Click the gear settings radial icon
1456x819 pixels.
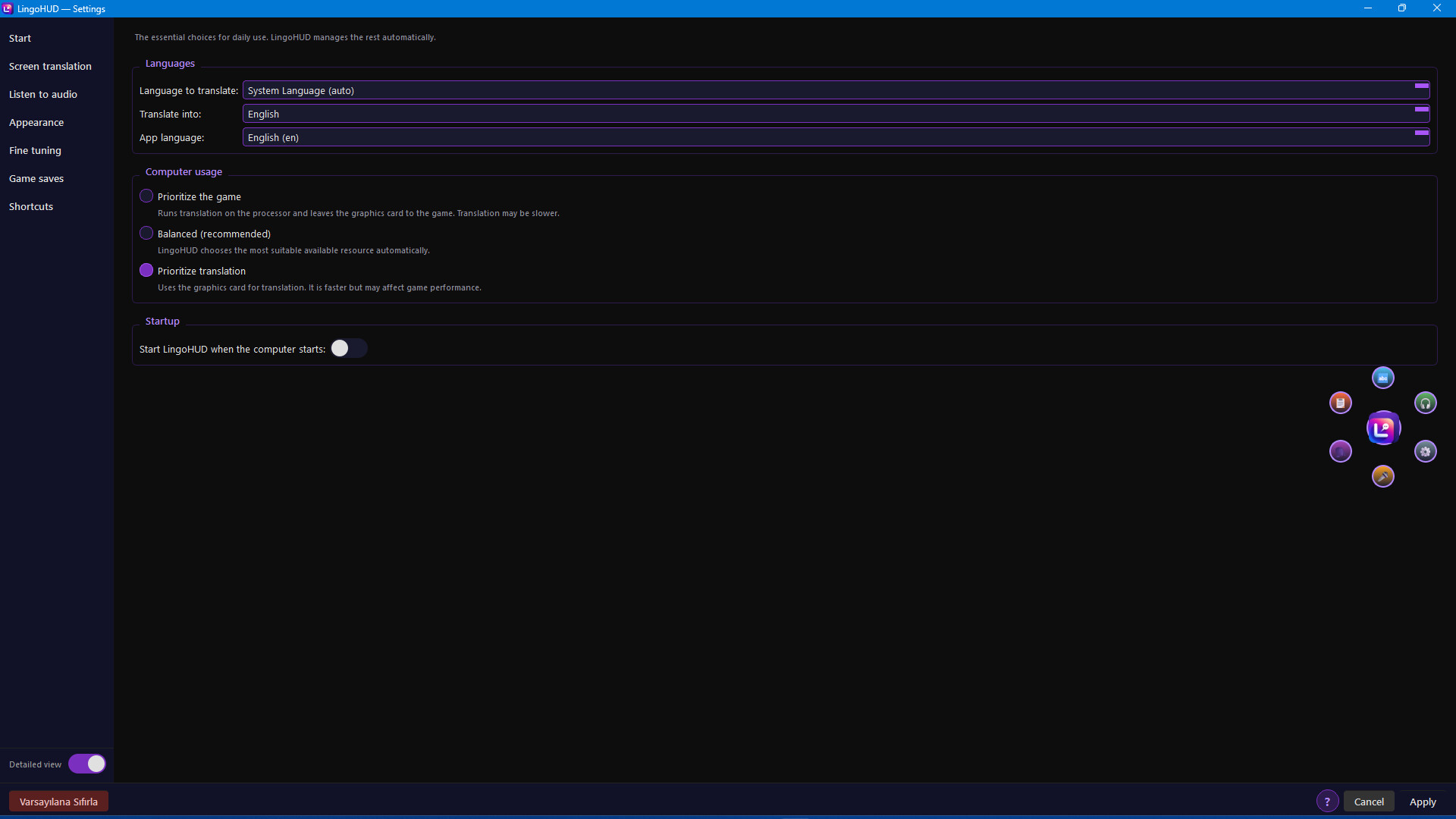pos(1425,451)
